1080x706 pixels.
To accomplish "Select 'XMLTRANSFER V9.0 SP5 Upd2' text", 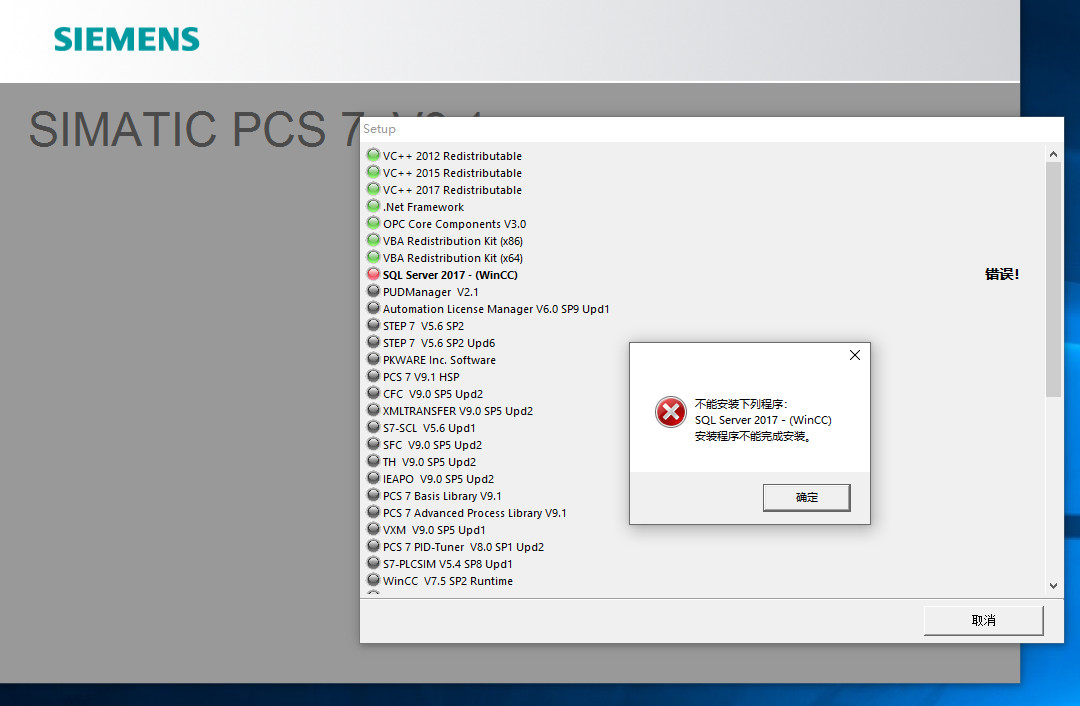I will pos(458,411).
